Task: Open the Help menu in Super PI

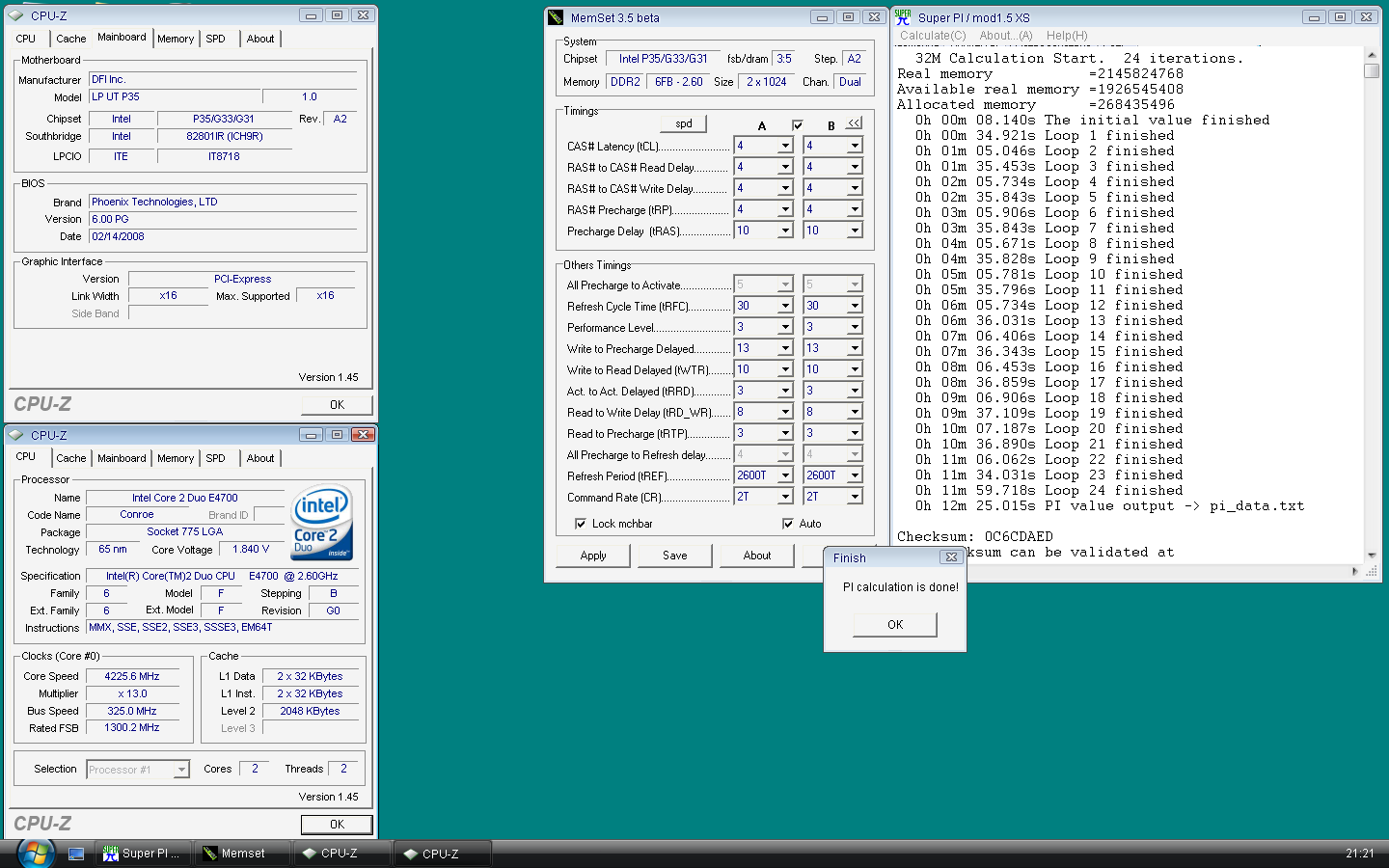Action: coord(1067,36)
